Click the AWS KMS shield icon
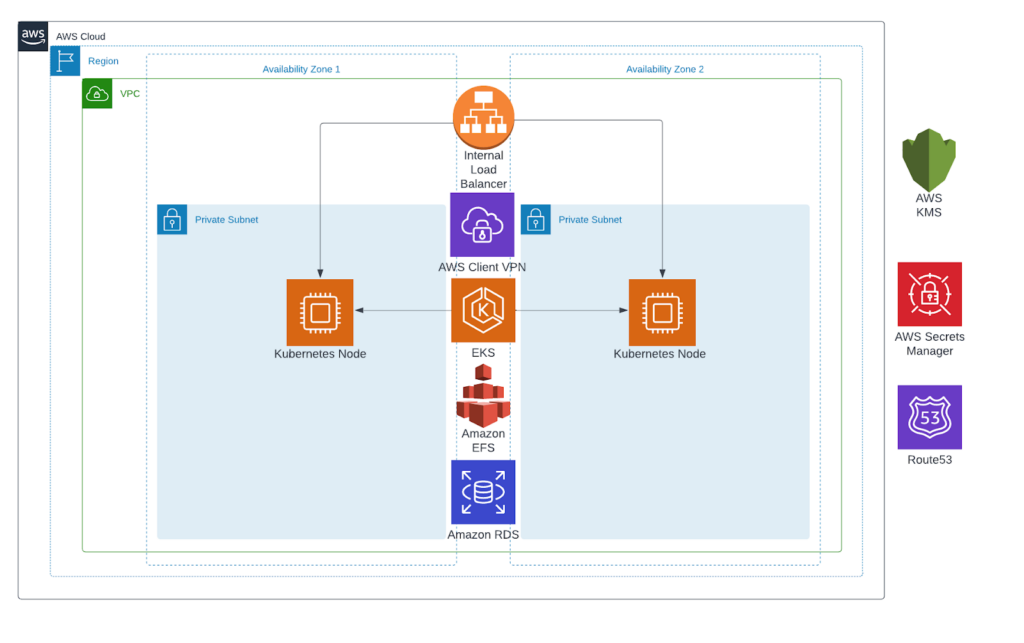The height and width of the screenshot is (643, 1024). point(929,160)
